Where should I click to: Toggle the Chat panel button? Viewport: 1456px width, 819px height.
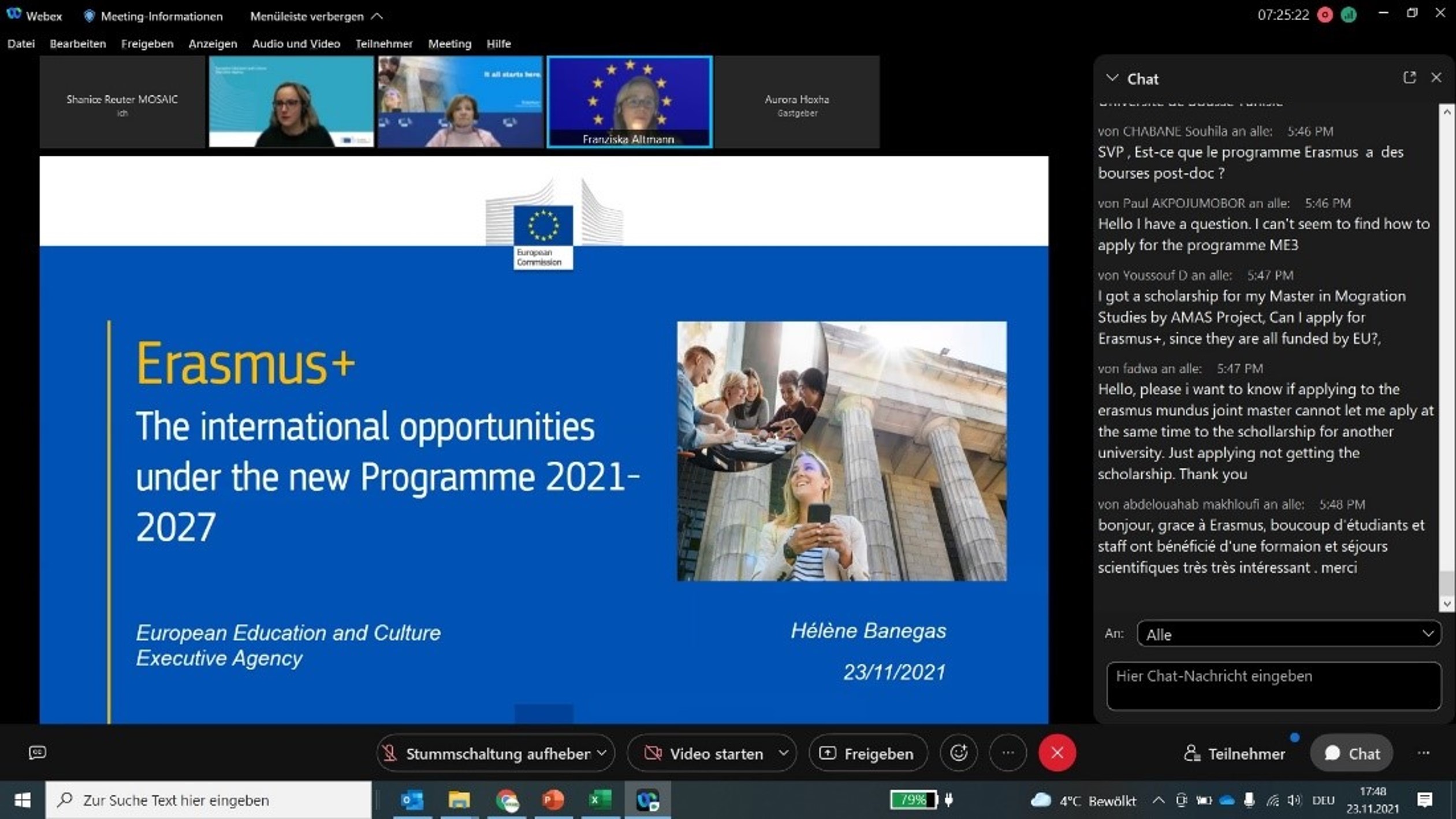pos(1351,753)
